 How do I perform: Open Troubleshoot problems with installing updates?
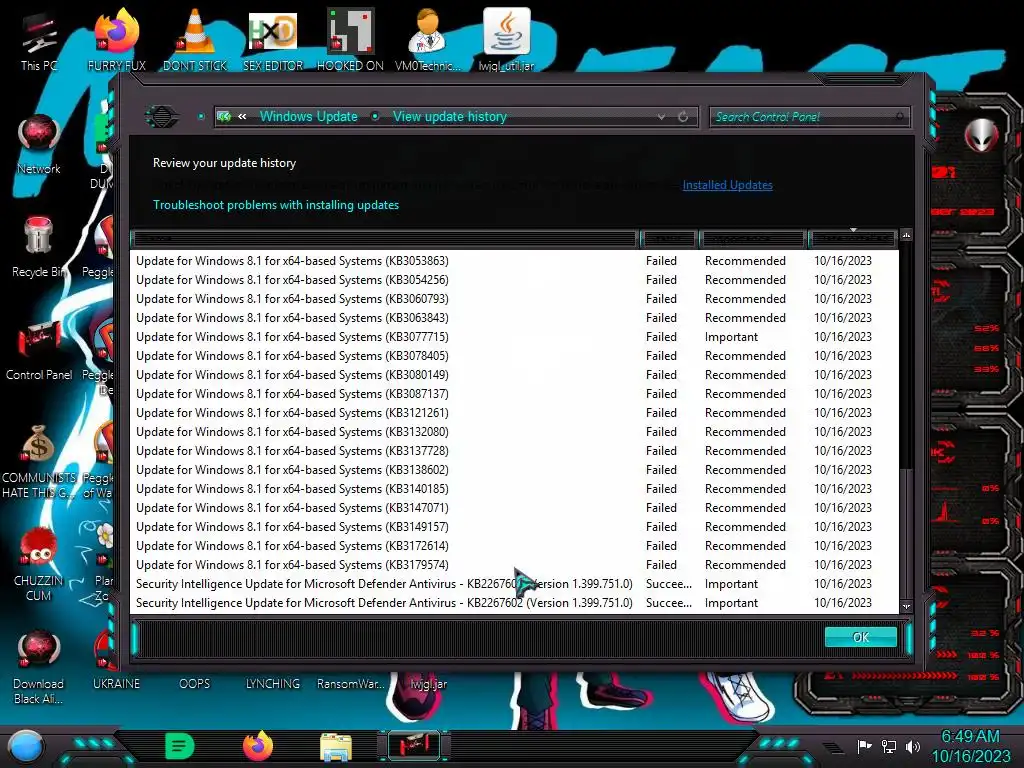point(276,205)
